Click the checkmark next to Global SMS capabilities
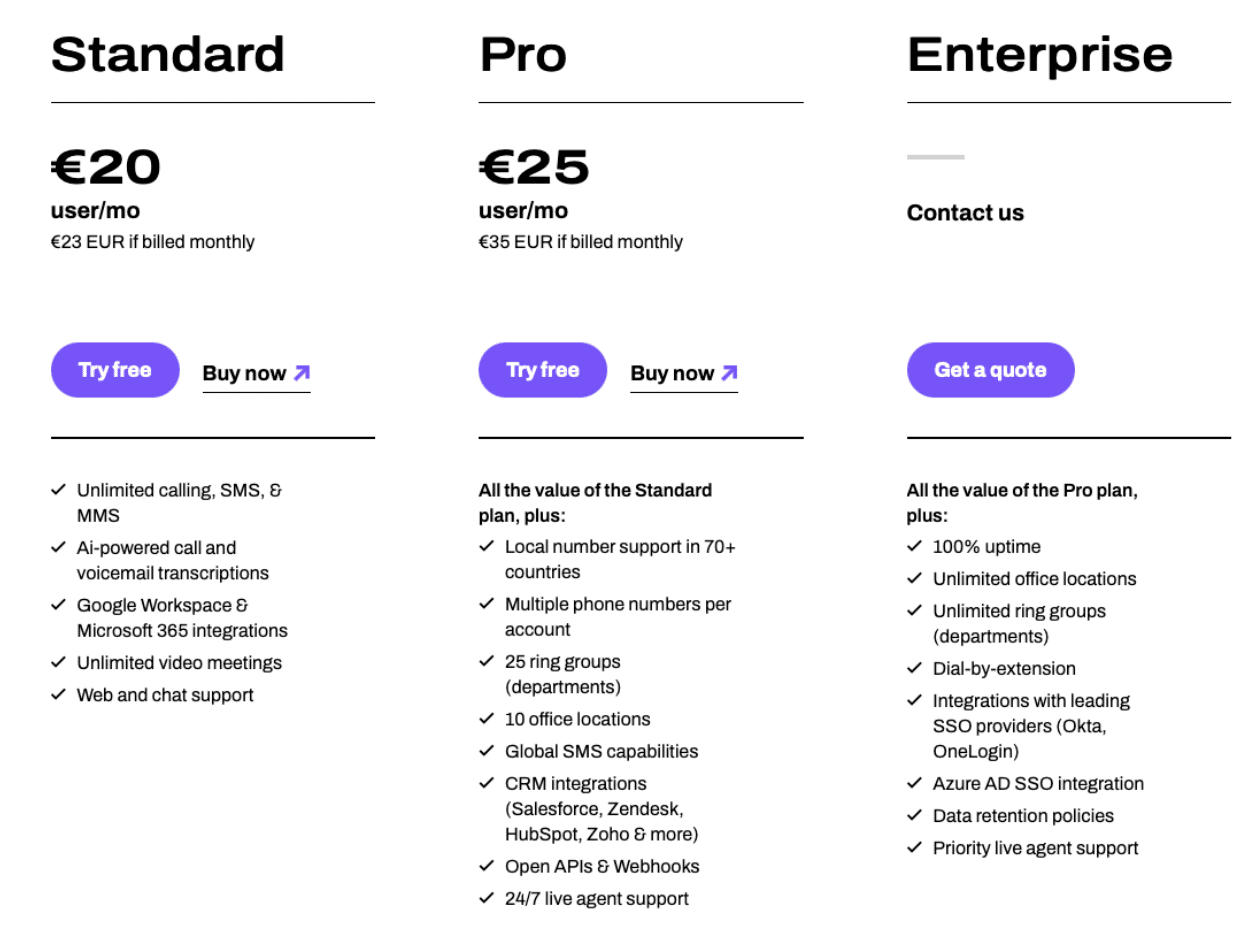The height and width of the screenshot is (944, 1258). tap(487, 750)
